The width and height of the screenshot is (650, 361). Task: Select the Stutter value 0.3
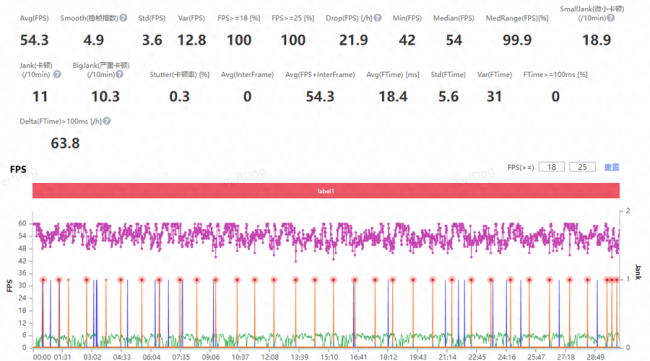(179, 97)
